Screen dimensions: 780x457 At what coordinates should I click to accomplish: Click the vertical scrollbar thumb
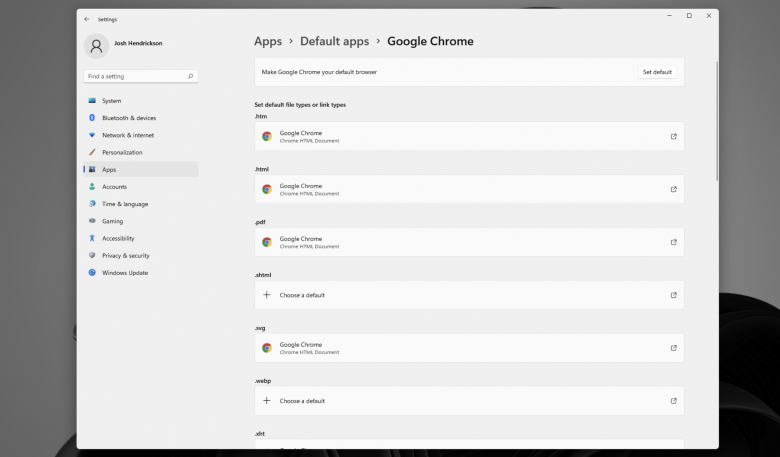click(x=717, y=121)
